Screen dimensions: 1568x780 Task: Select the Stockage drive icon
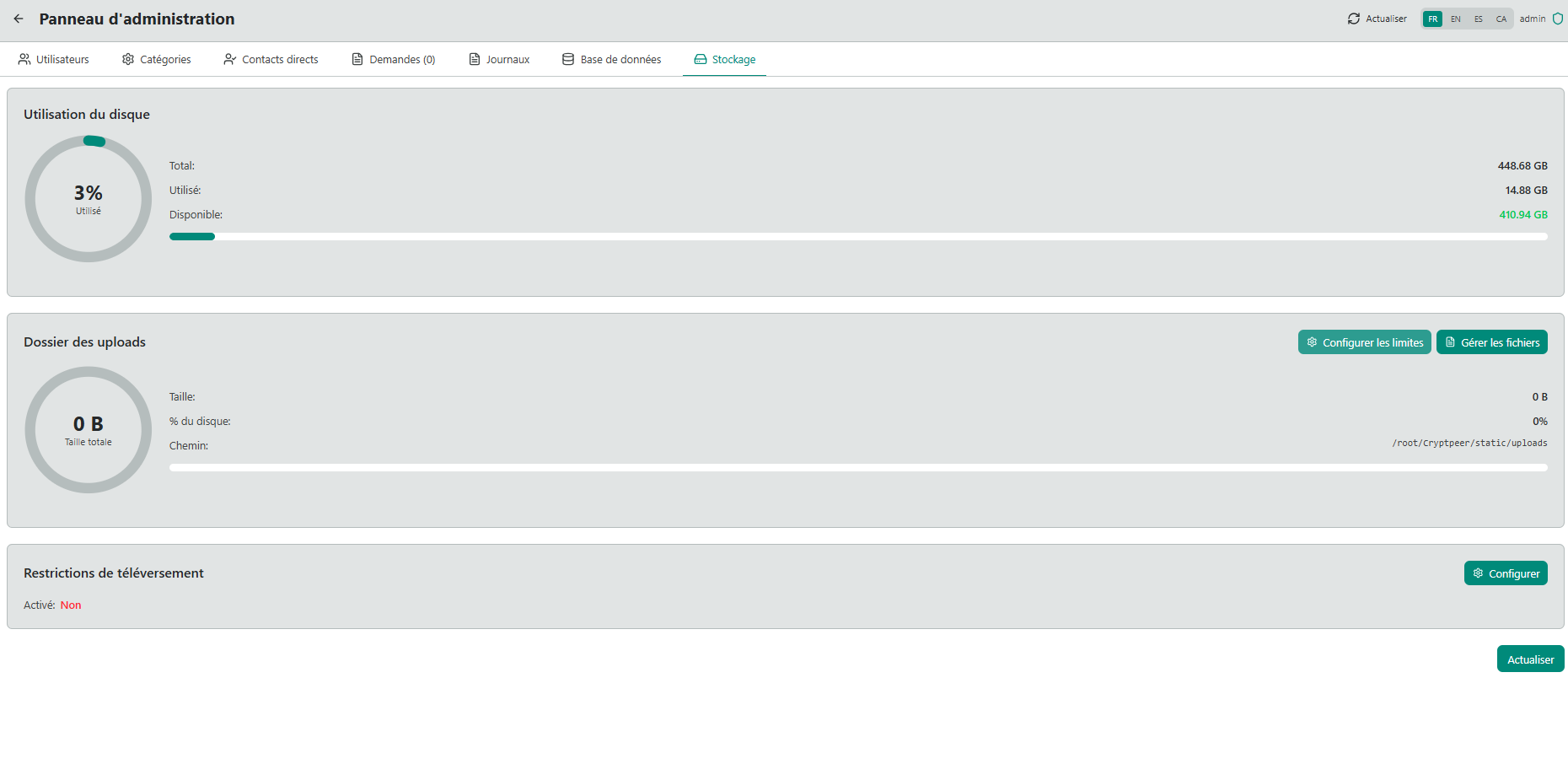(700, 59)
